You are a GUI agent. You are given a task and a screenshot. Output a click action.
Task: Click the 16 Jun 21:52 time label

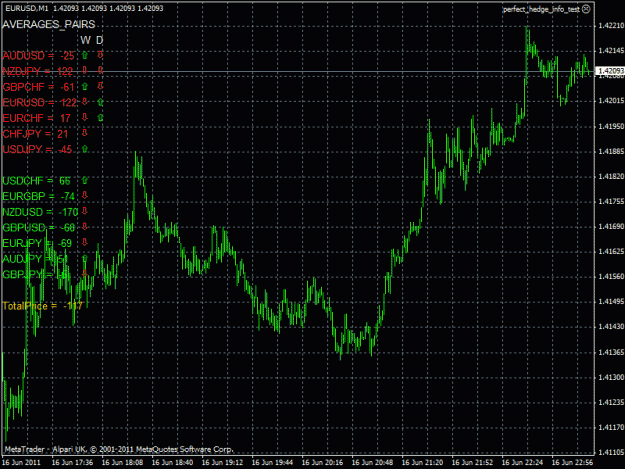[472, 462]
